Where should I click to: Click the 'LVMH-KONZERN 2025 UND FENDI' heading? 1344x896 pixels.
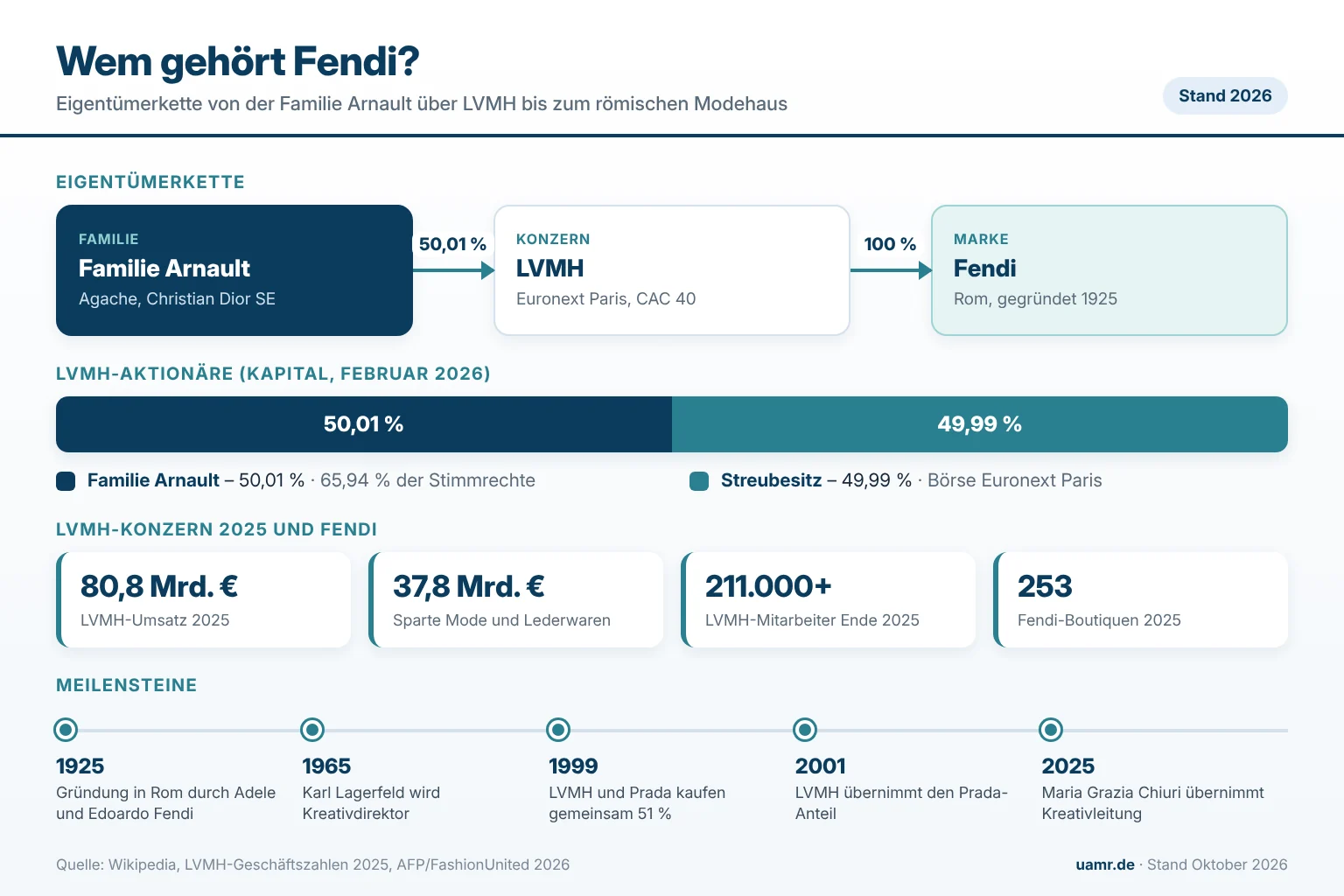click(x=217, y=529)
